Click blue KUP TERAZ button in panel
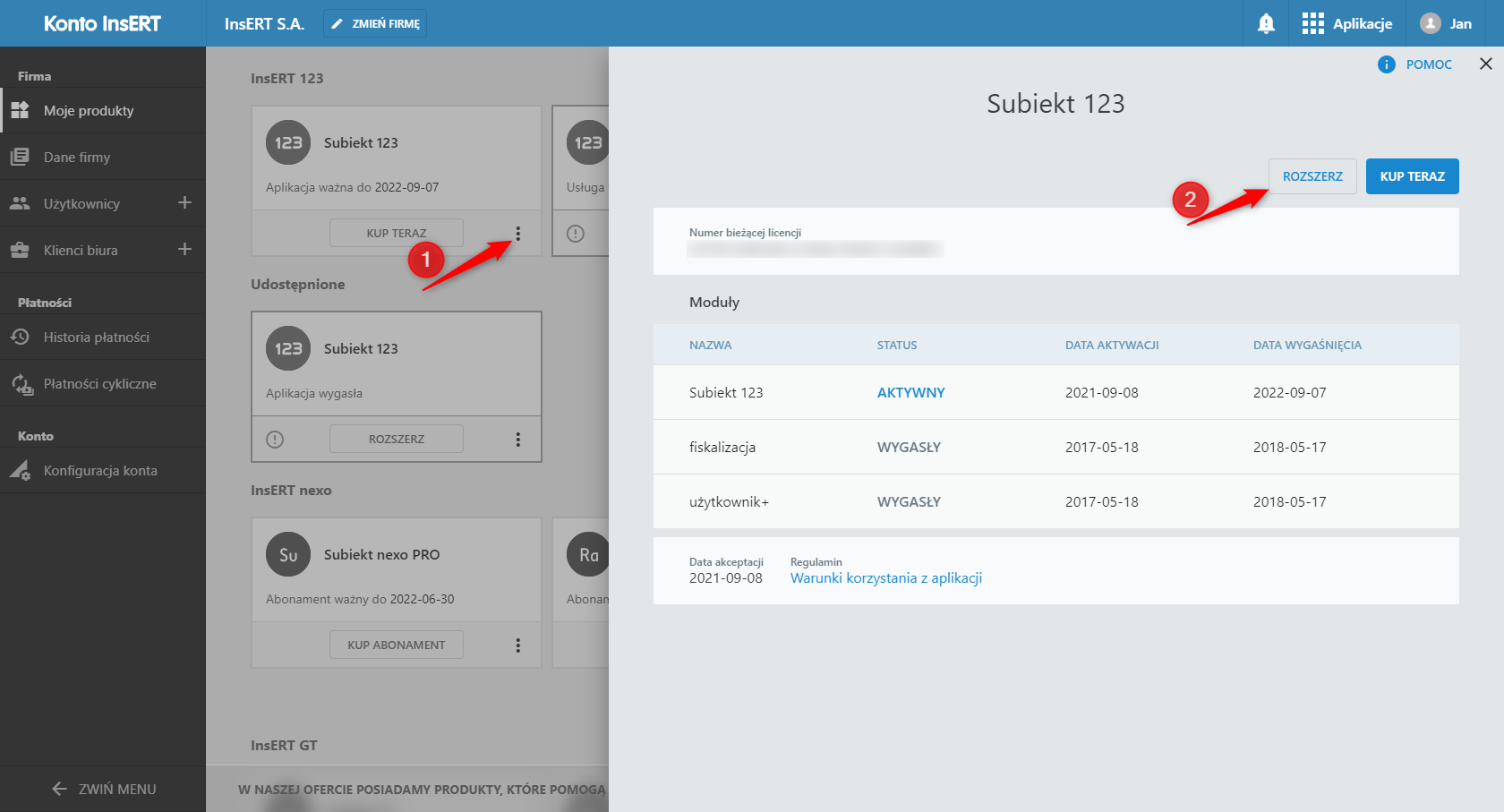This screenshot has width=1504, height=812. [1413, 176]
